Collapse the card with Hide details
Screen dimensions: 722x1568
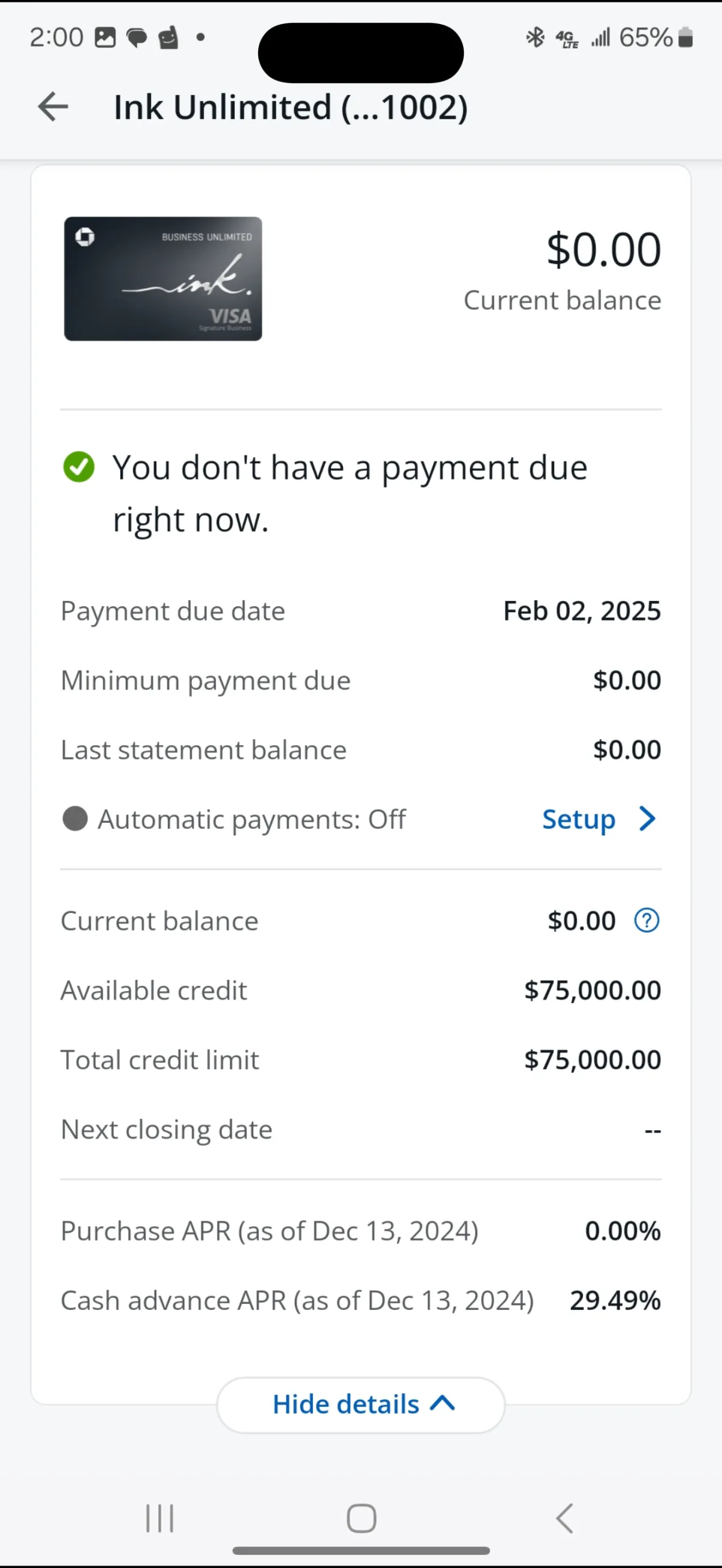click(361, 1405)
